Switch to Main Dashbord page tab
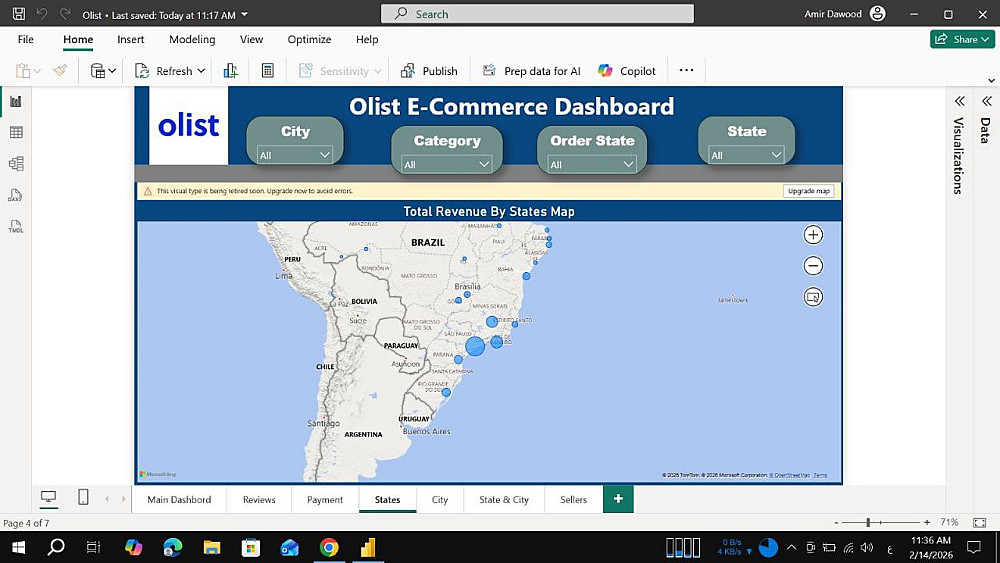 [x=179, y=499]
